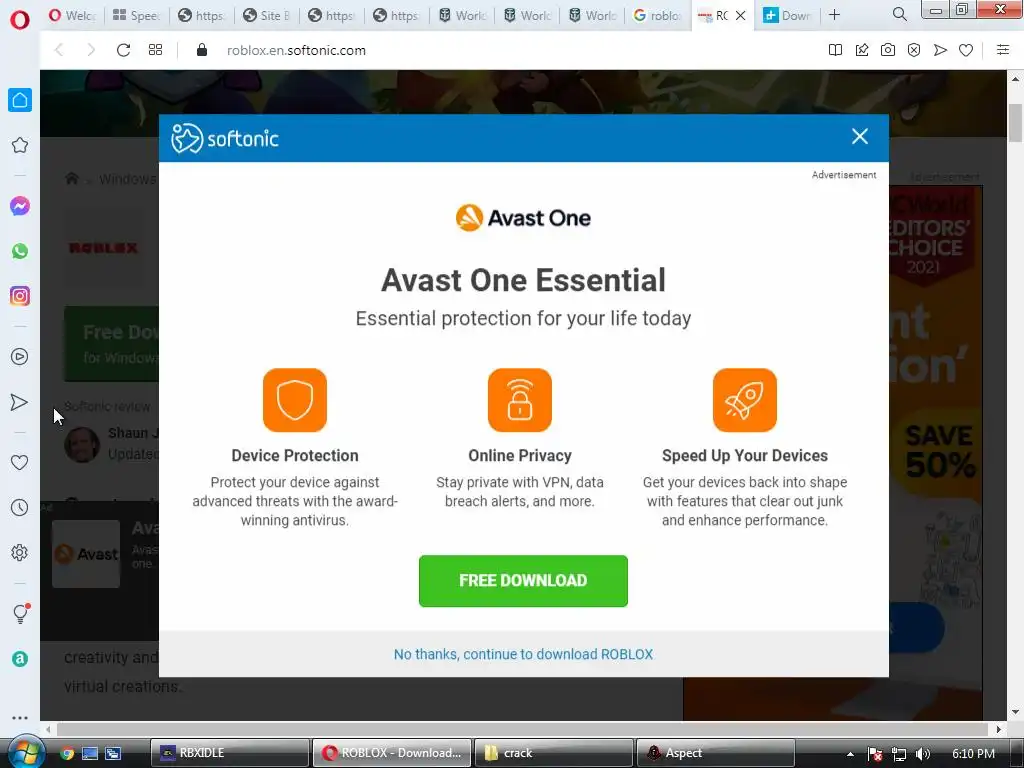This screenshot has height=768, width=1024.
Task: Launch Instagram from the sidebar
Action: (20, 296)
